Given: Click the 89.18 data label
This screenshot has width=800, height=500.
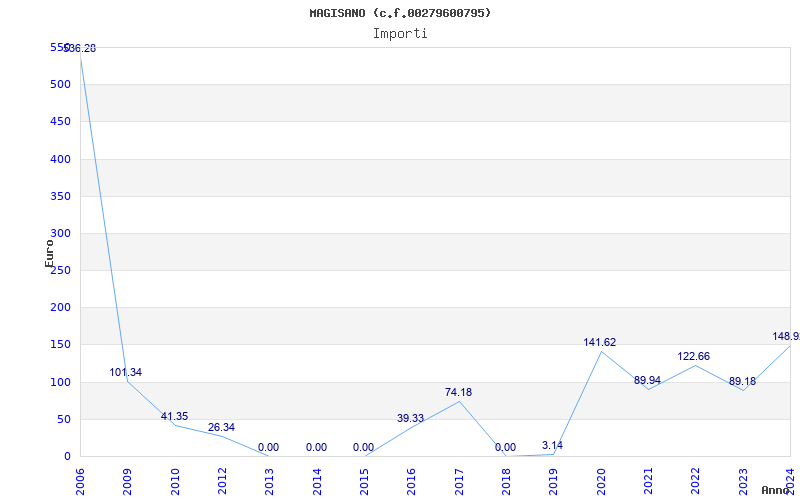Looking at the screenshot, I should (742, 382).
